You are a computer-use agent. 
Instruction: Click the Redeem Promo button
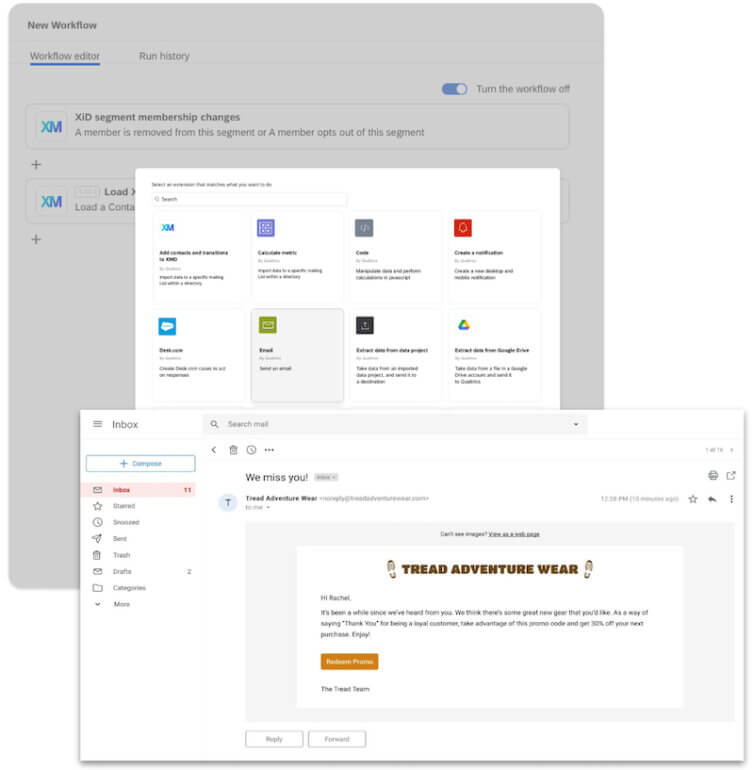[x=349, y=661]
